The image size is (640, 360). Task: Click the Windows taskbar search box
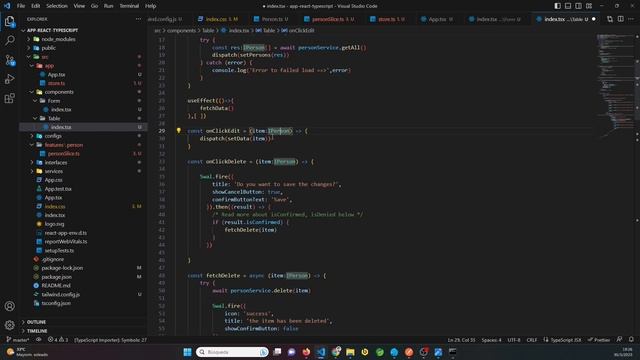click(x=232, y=352)
